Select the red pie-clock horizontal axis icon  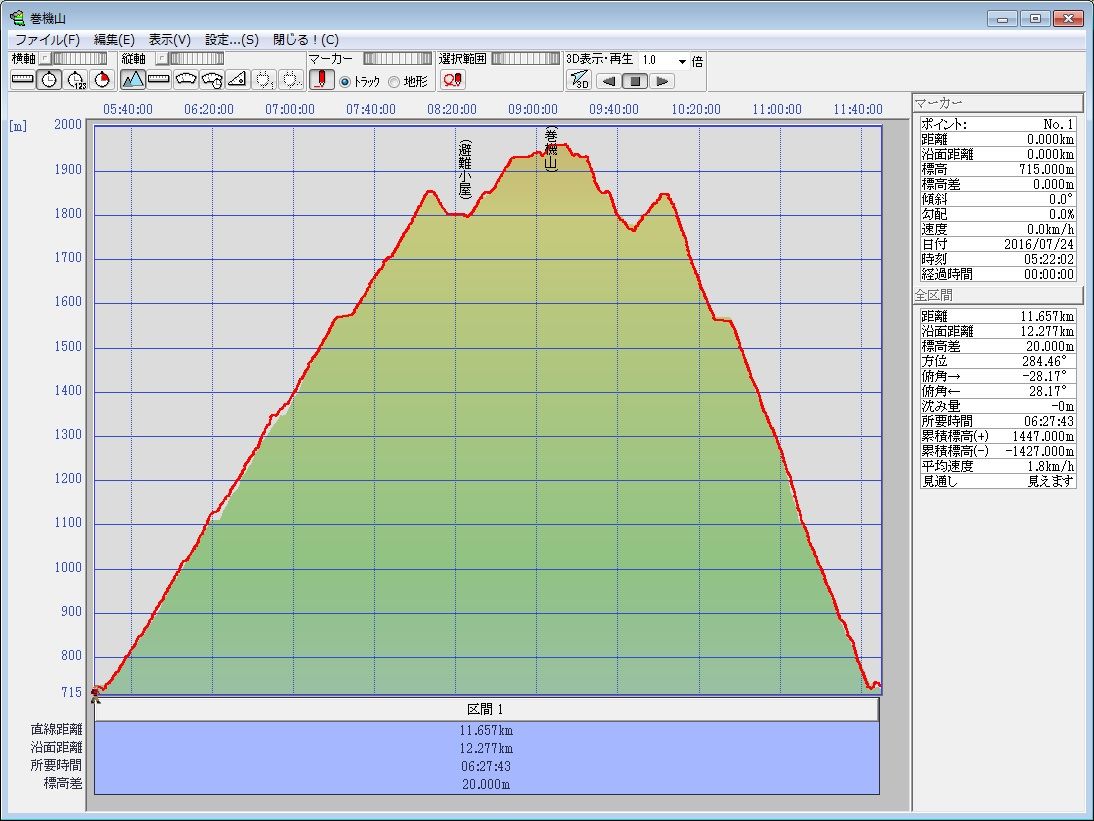(x=102, y=80)
